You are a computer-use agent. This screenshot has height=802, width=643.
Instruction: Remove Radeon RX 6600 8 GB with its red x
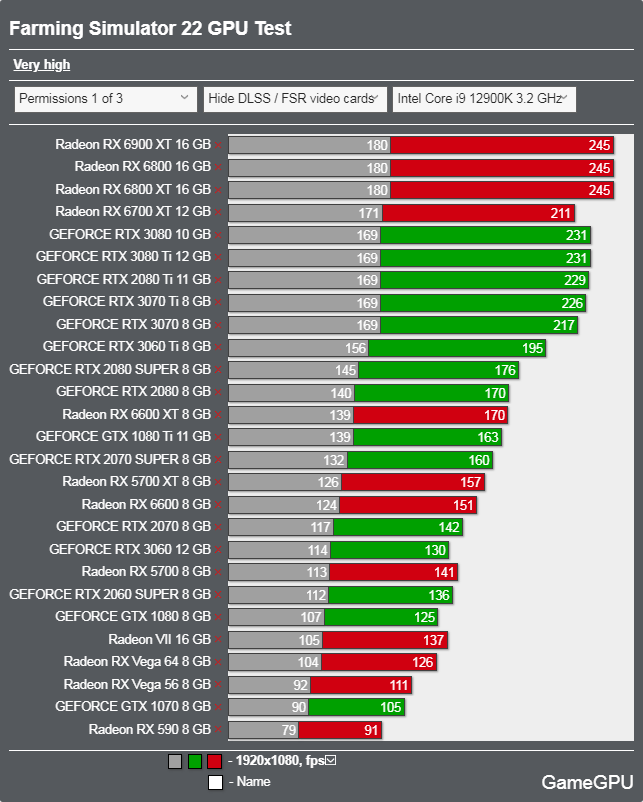218,505
